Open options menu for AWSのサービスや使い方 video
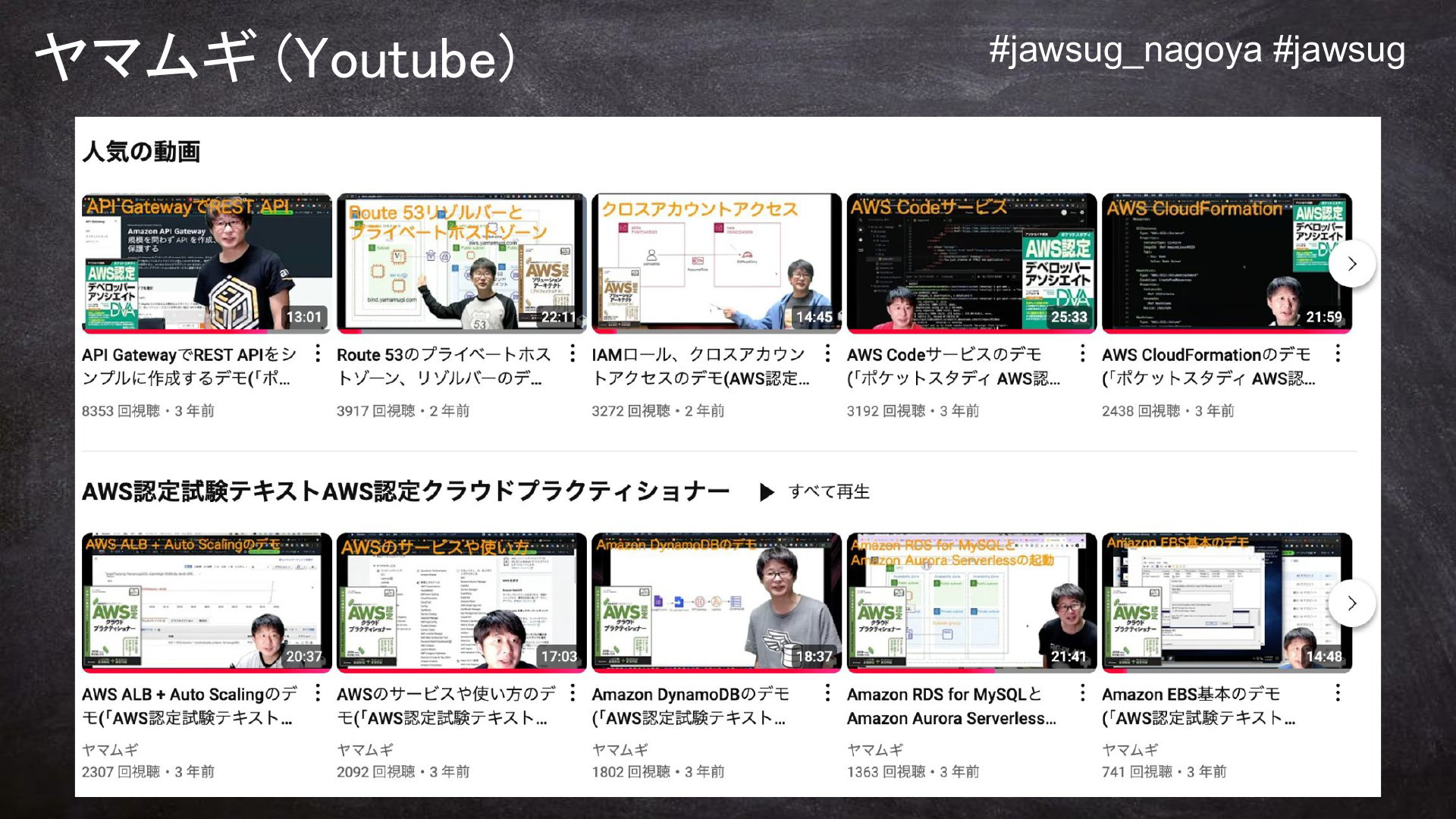 (x=573, y=693)
